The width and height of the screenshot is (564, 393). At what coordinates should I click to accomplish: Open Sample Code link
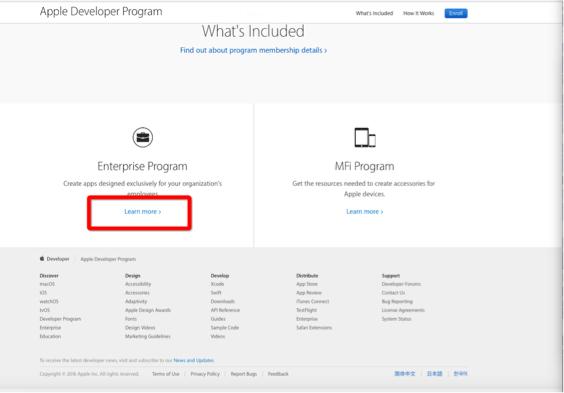click(225, 328)
